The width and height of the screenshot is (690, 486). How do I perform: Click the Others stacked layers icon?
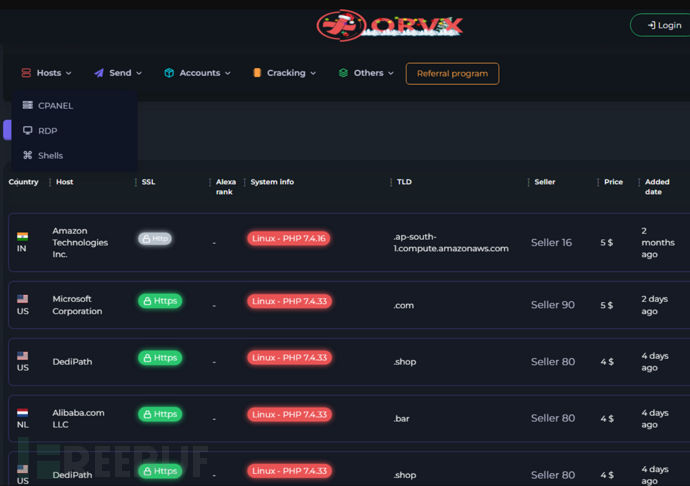343,73
